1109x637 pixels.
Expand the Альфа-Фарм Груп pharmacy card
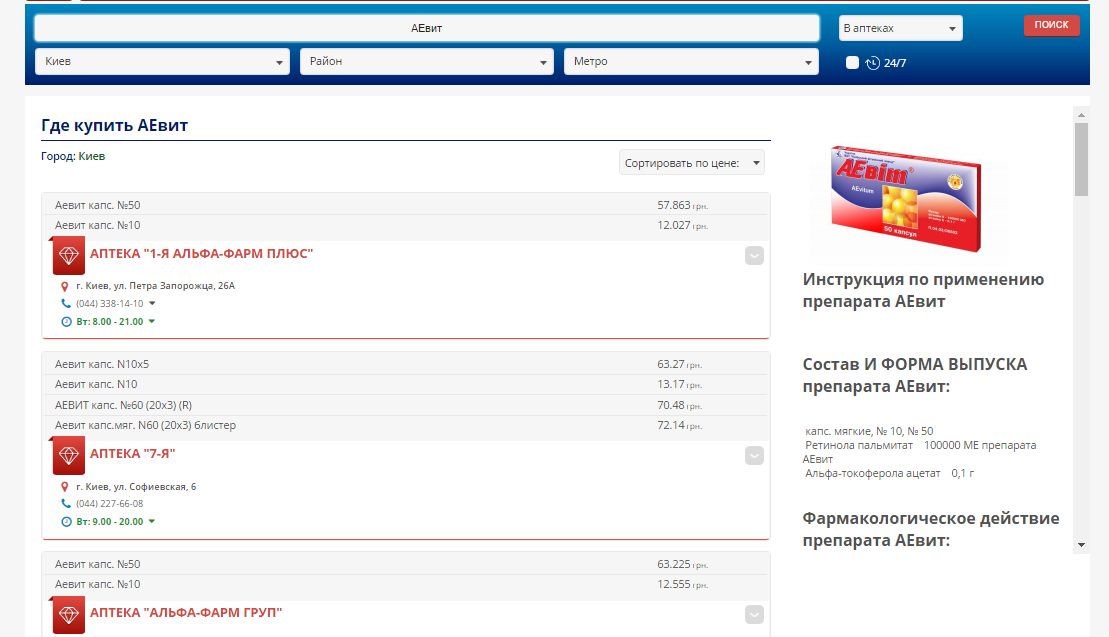pyautogui.click(x=754, y=614)
